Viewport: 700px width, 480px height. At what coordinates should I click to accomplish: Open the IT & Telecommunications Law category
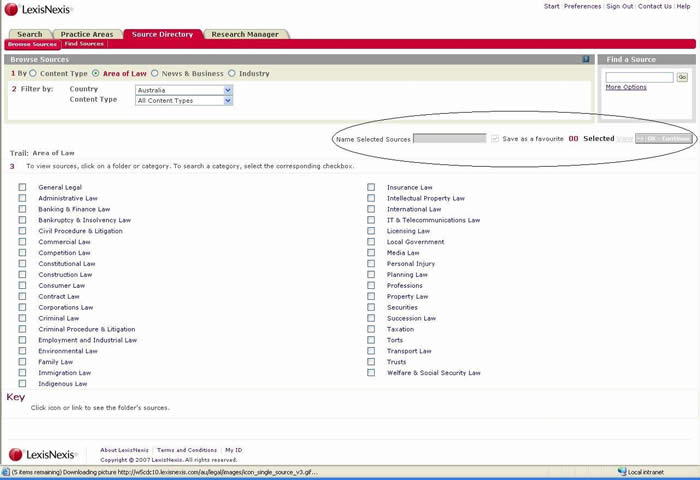click(x=433, y=220)
